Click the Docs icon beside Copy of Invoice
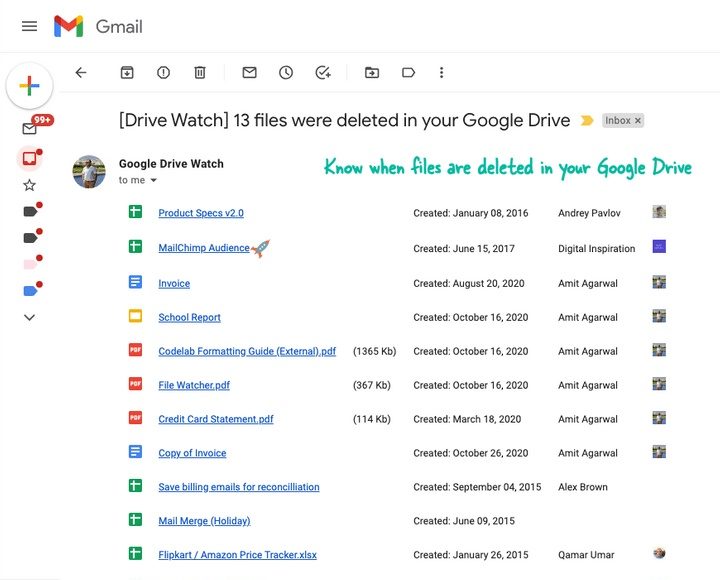Screen dimensions: 720x580 [x=135, y=451]
